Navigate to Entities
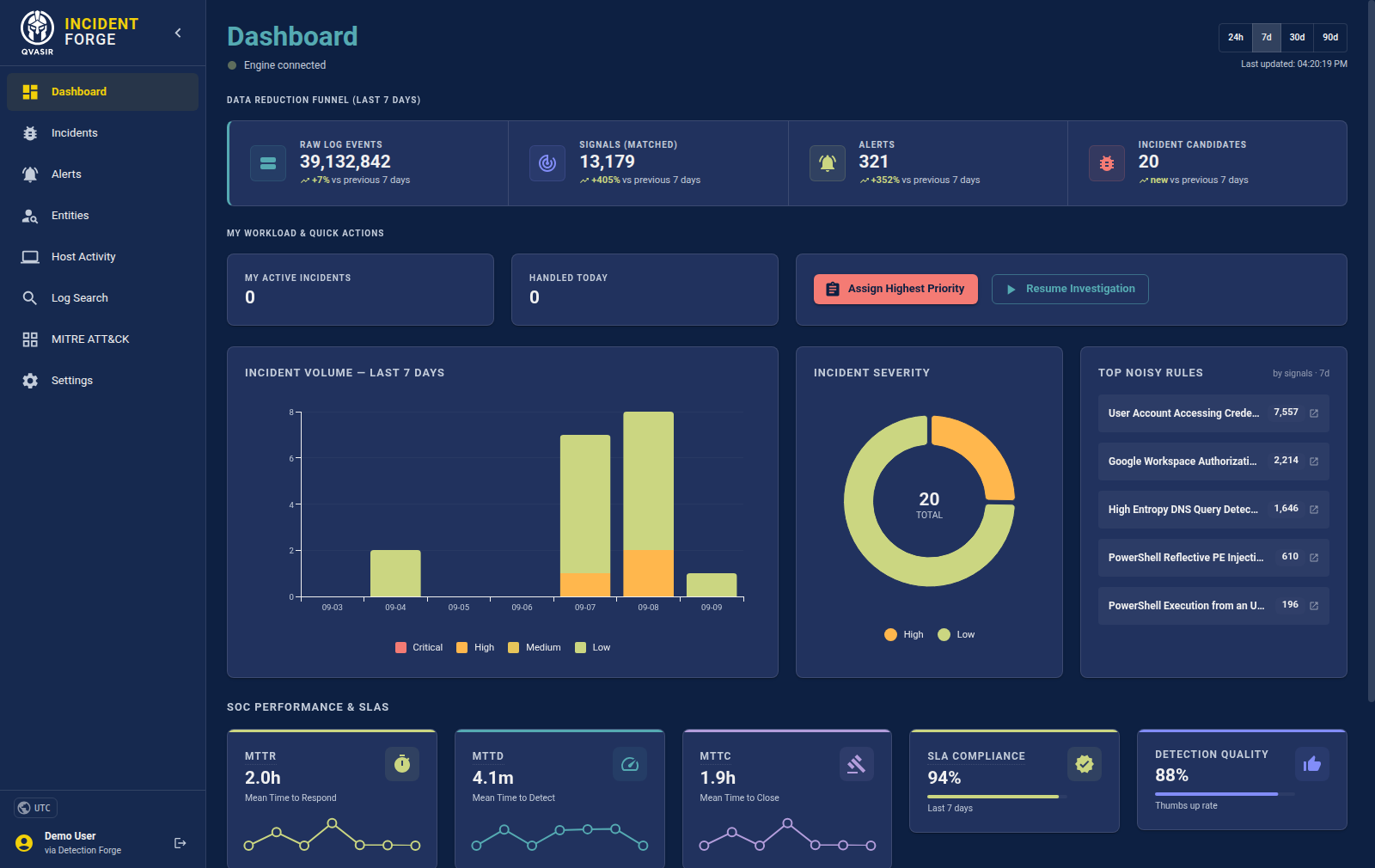Image resolution: width=1375 pixels, height=868 pixels. [102, 216]
